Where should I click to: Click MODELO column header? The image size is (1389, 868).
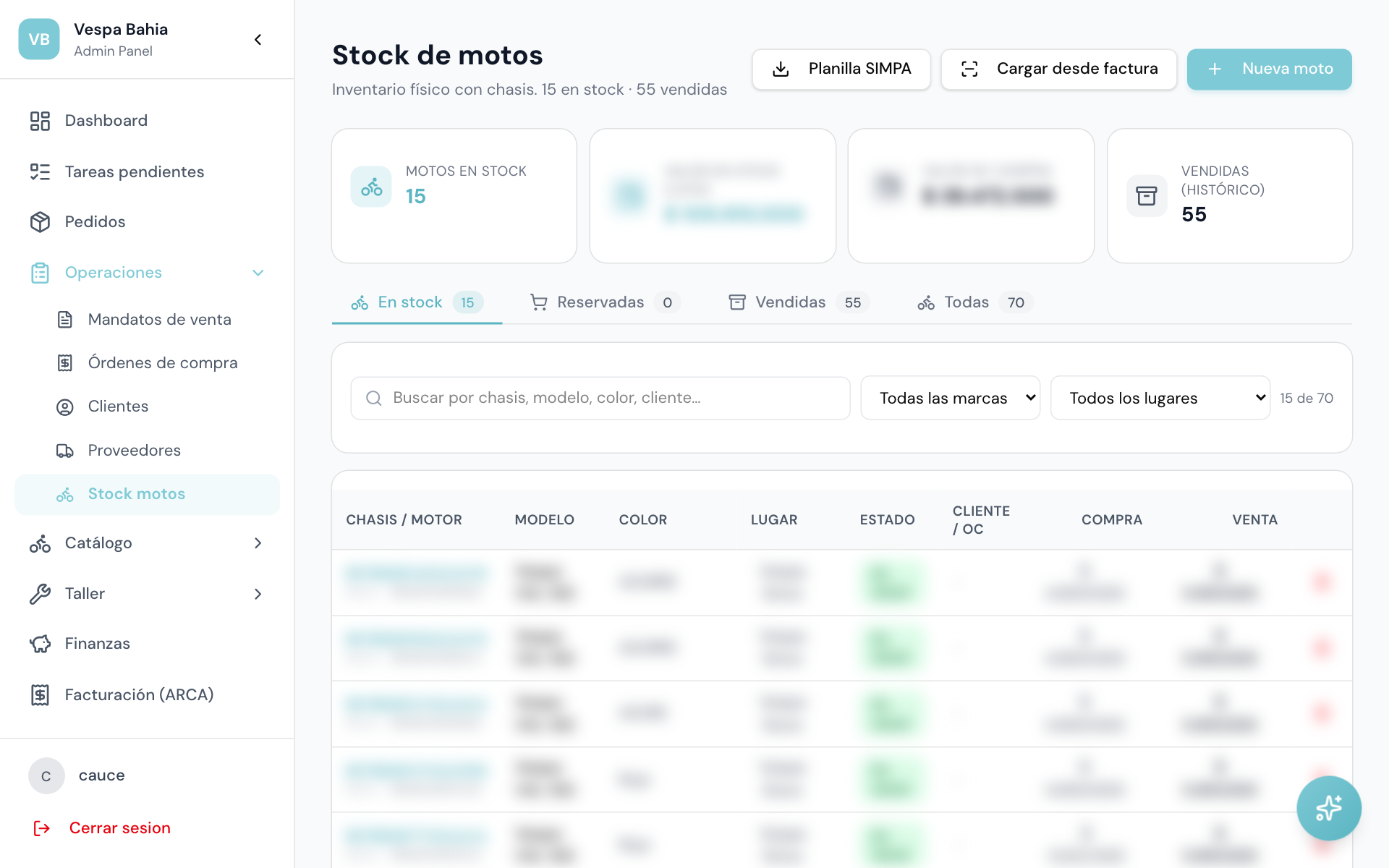[x=544, y=520]
